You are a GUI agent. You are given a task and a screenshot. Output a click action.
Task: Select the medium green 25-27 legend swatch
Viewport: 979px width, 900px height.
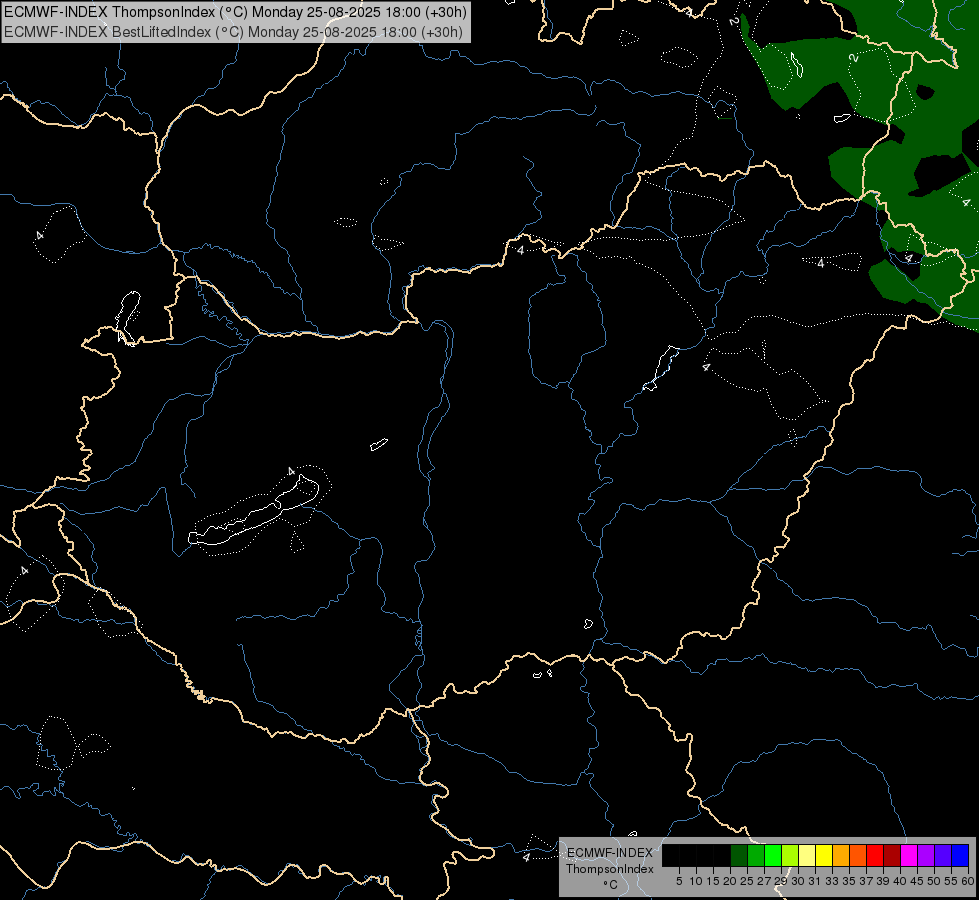coord(756,855)
